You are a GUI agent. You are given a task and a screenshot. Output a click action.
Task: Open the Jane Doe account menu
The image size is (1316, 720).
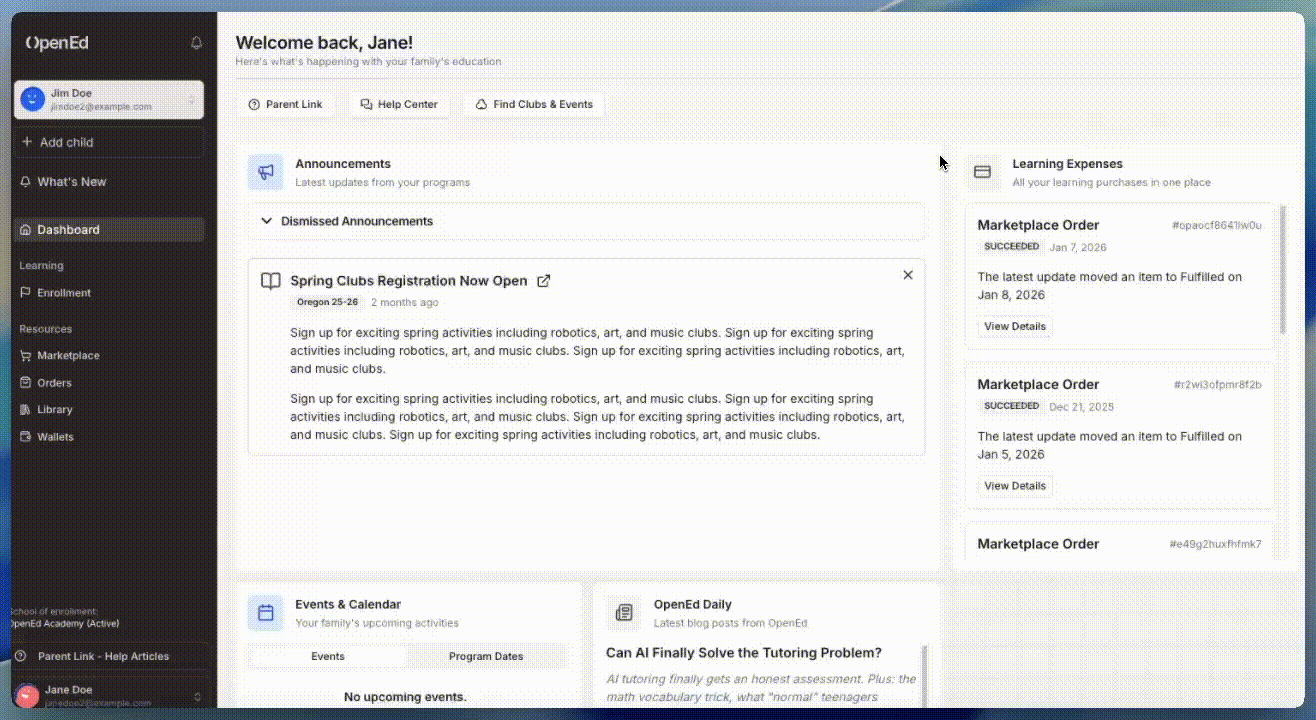(x=108, y=695)
